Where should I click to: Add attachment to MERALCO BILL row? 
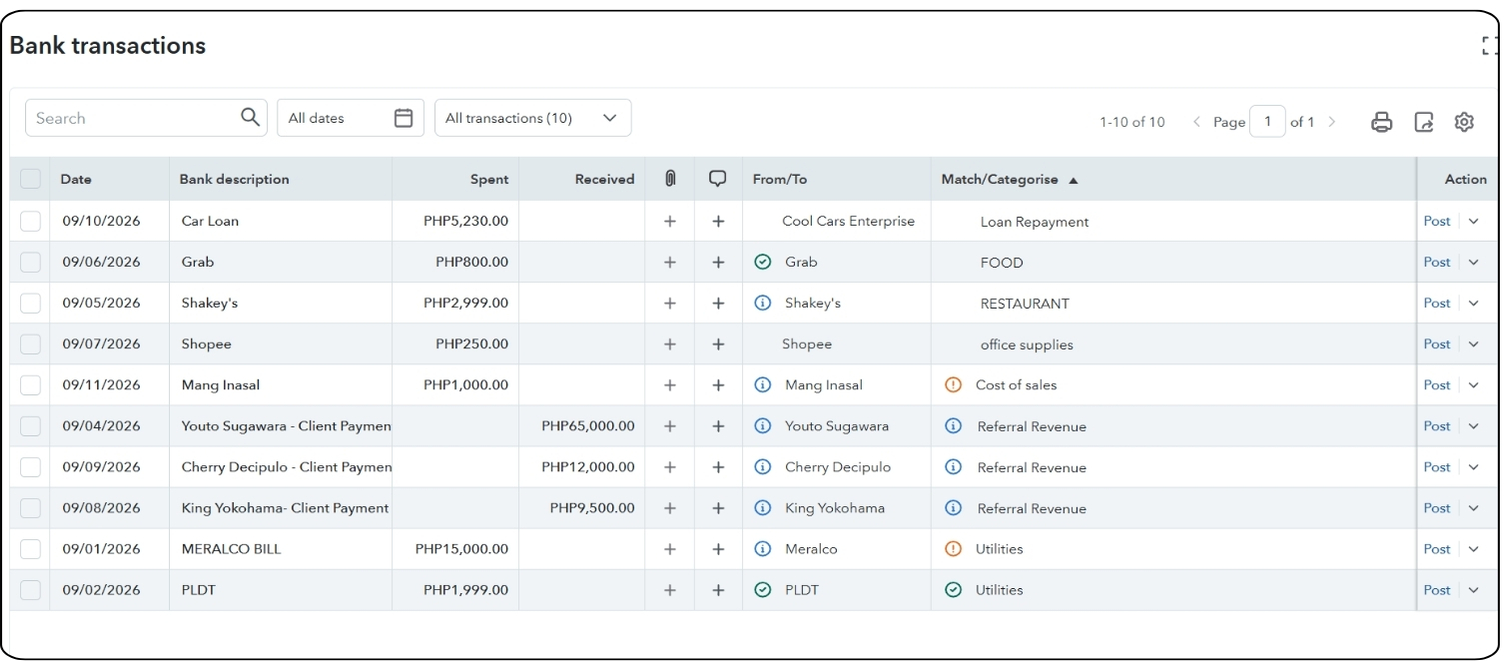670,549
